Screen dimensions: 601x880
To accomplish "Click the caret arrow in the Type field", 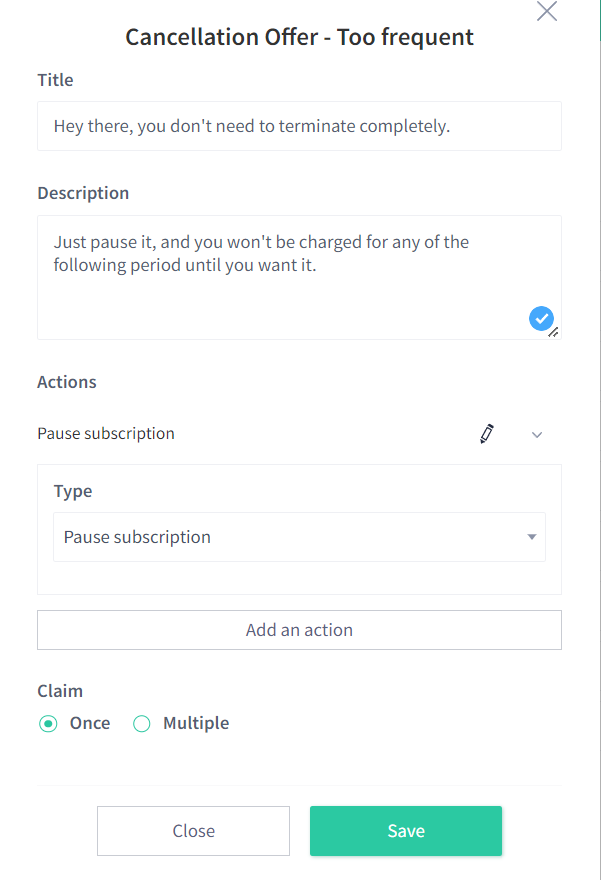I will pyautogui.click(x=532, y=537).
